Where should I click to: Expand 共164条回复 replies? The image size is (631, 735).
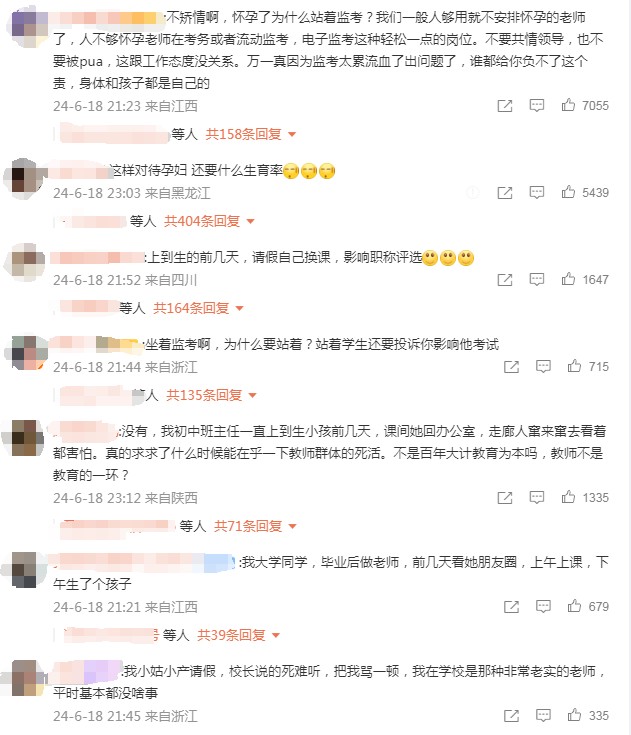point(198,308)
